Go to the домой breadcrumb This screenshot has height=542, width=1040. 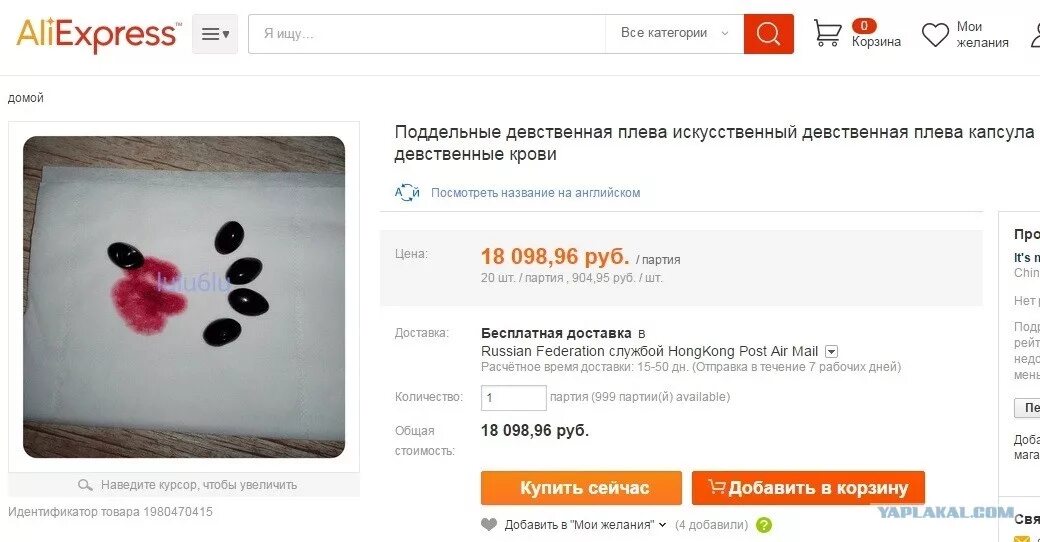point(26,98)
